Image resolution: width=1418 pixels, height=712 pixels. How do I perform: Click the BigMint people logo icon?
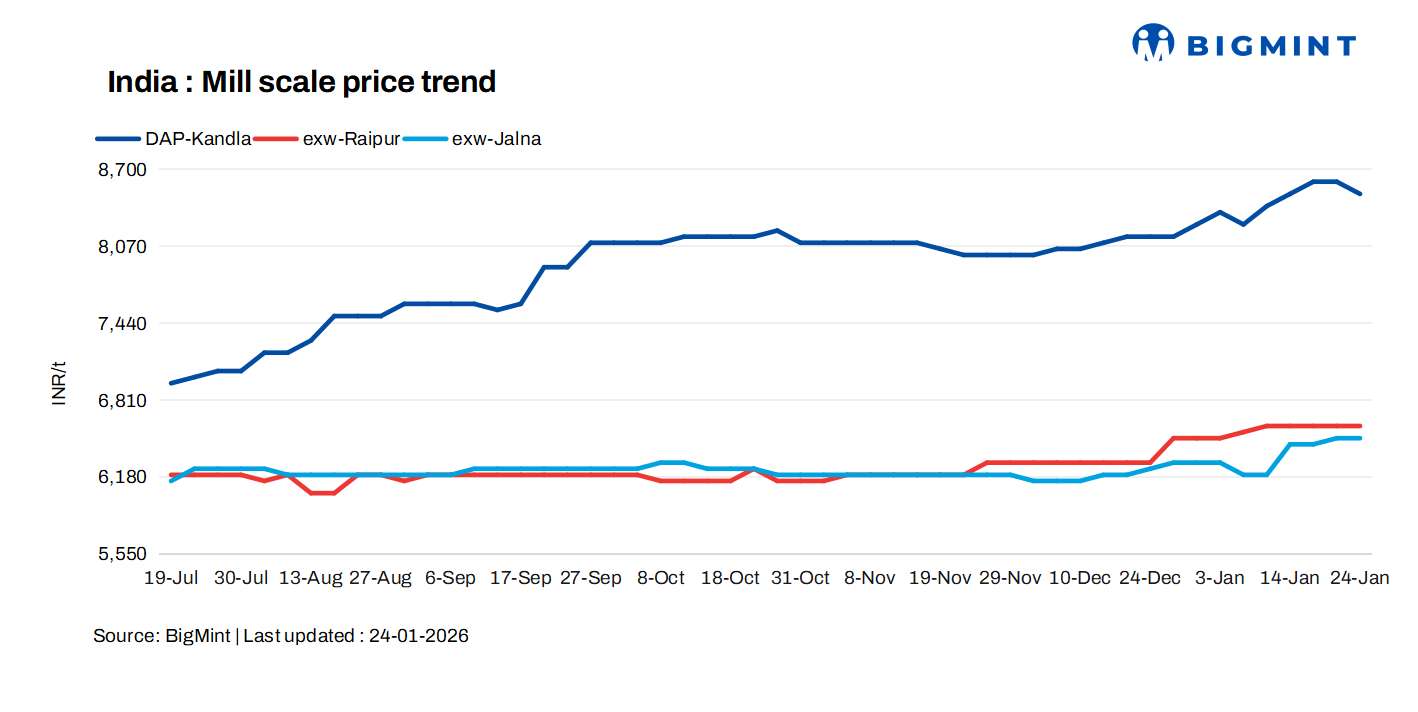(x=1152, y=43)
